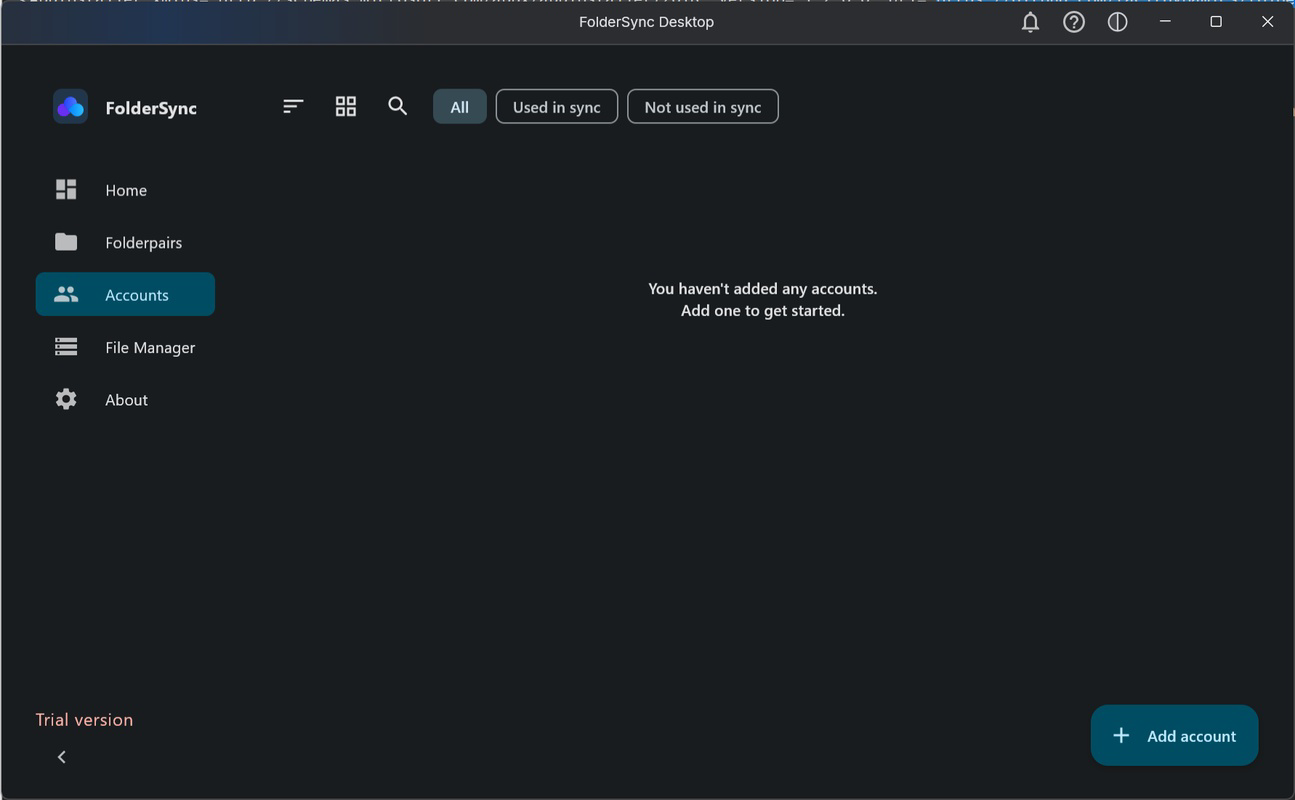
Task: Go to Home in sidebar
Action: 126,190
